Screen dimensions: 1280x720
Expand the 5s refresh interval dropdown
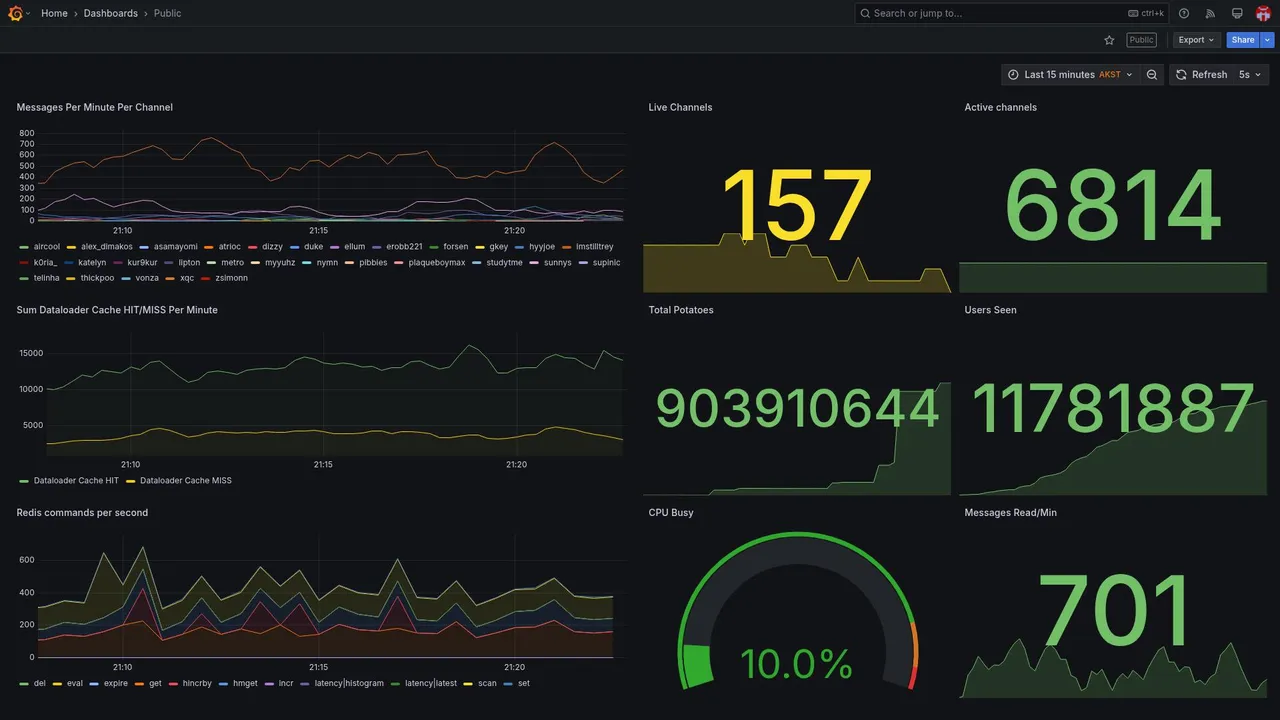coord(1250,75)
